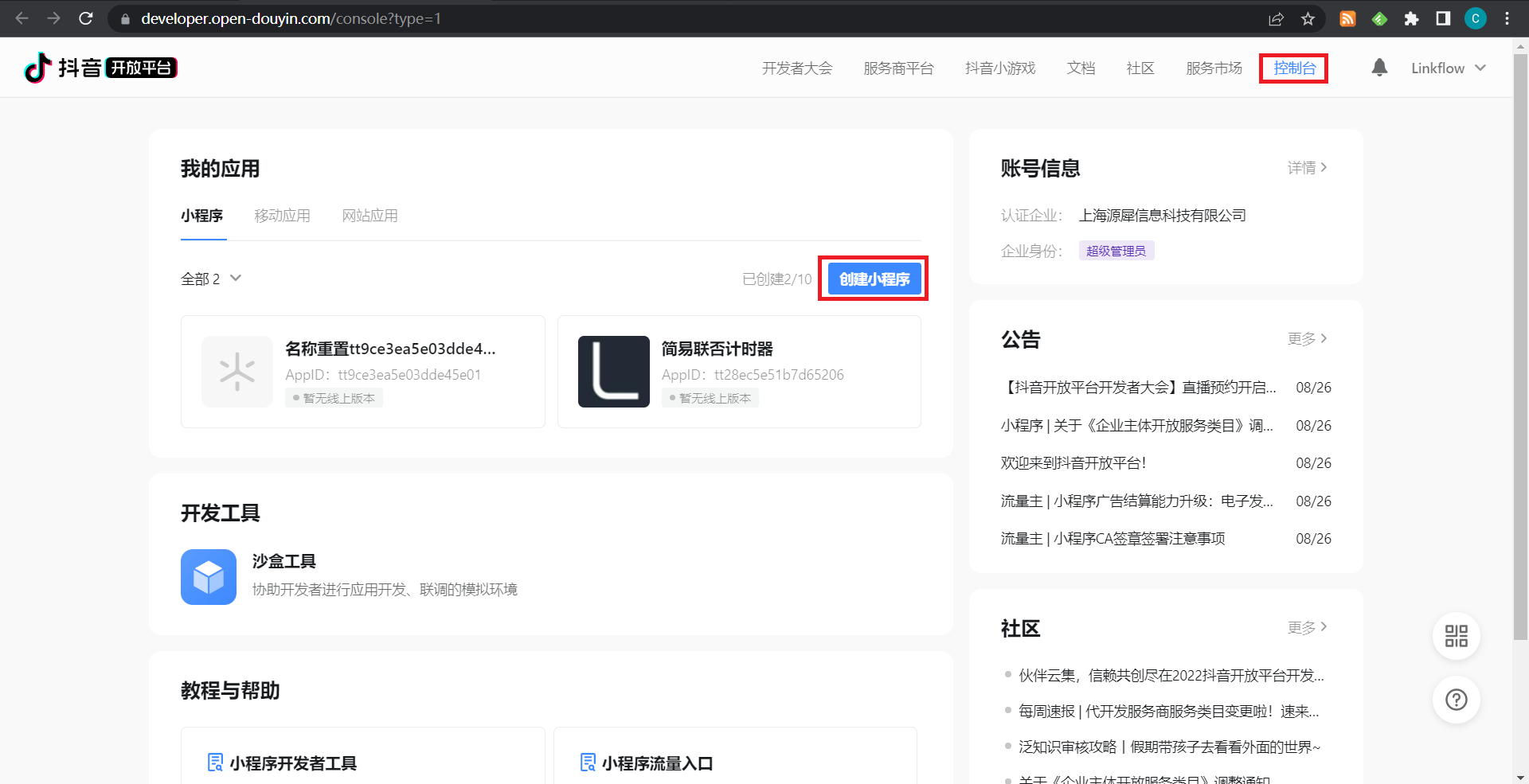Reload the page in browser
This screenshot has width=1529, height=784.
tap(86, 18)
